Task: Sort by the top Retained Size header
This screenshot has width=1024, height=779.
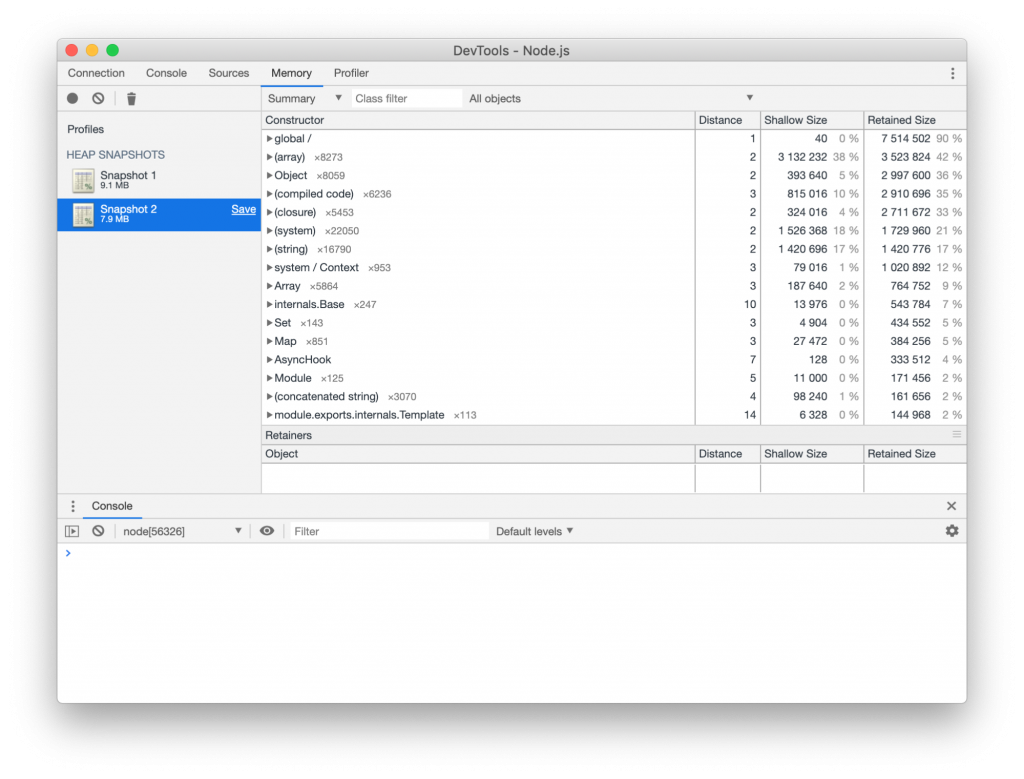Action: [x=915, y=120]
